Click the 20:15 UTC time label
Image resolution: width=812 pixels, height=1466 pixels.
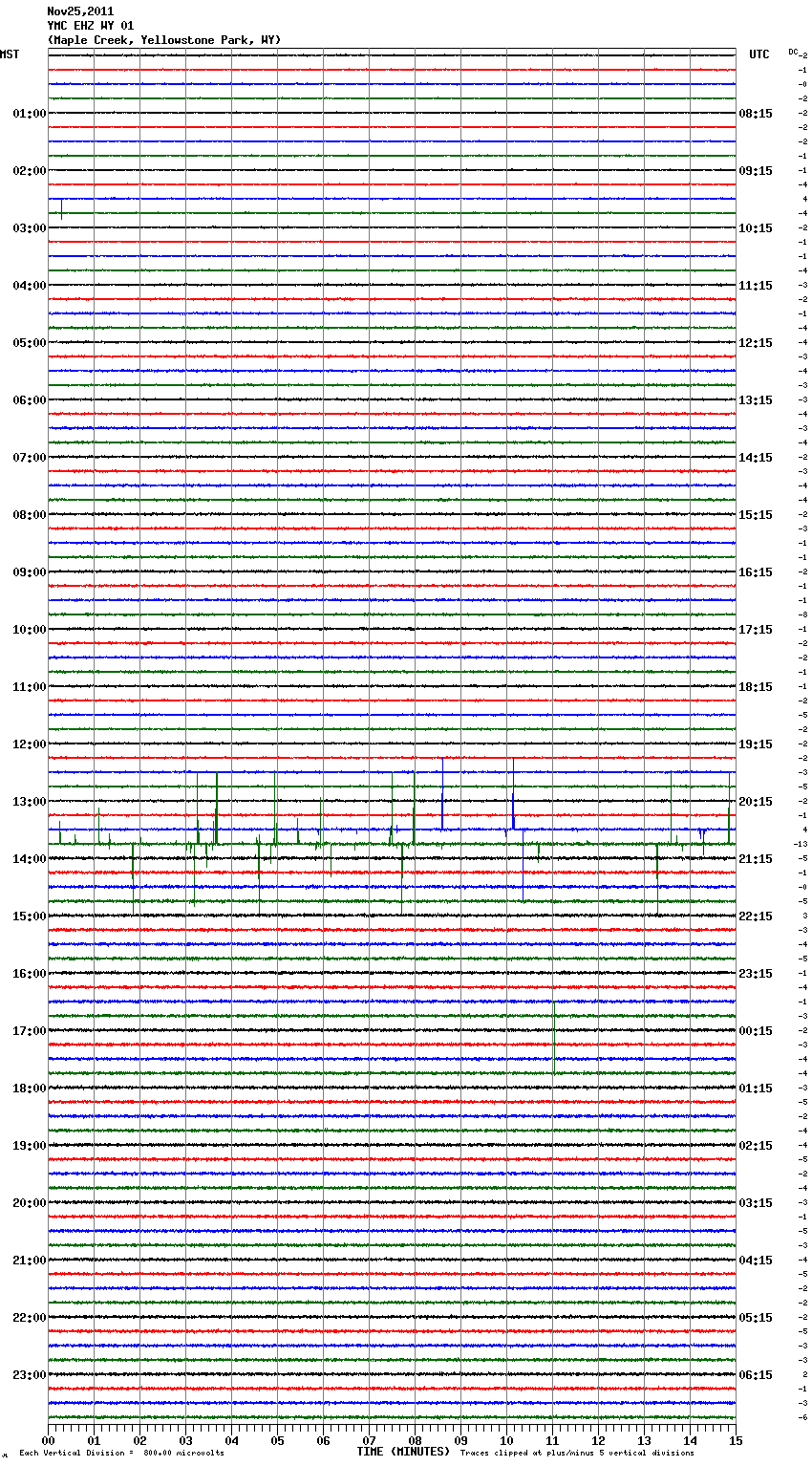pyautogui.click(x=756, y=802)
